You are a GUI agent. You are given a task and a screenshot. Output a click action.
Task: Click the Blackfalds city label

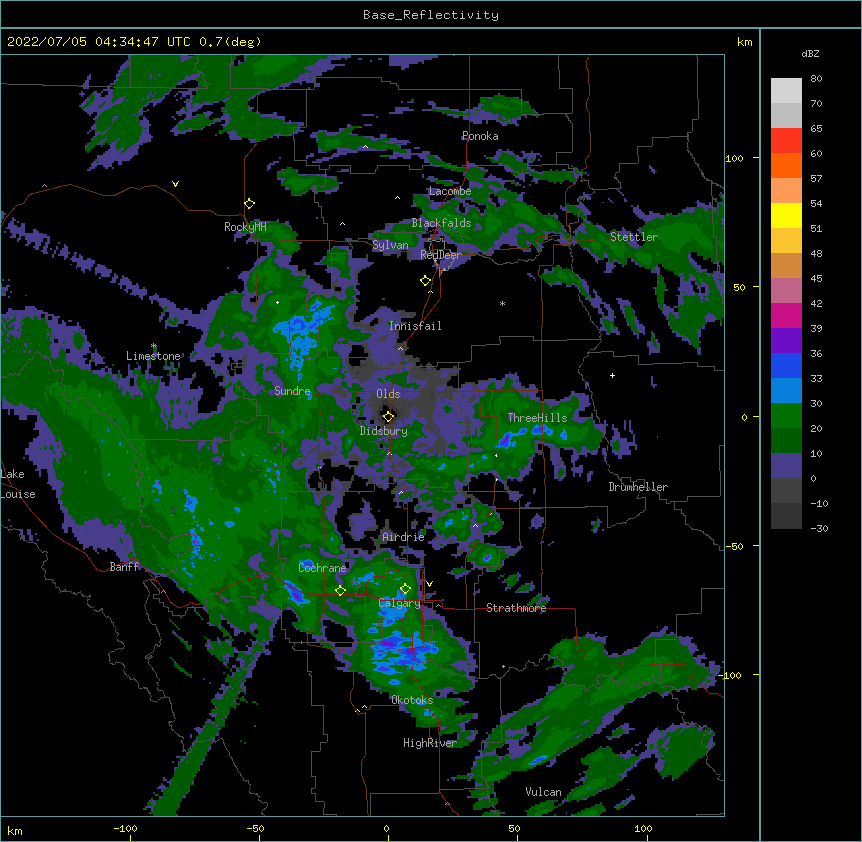[441, 223]
